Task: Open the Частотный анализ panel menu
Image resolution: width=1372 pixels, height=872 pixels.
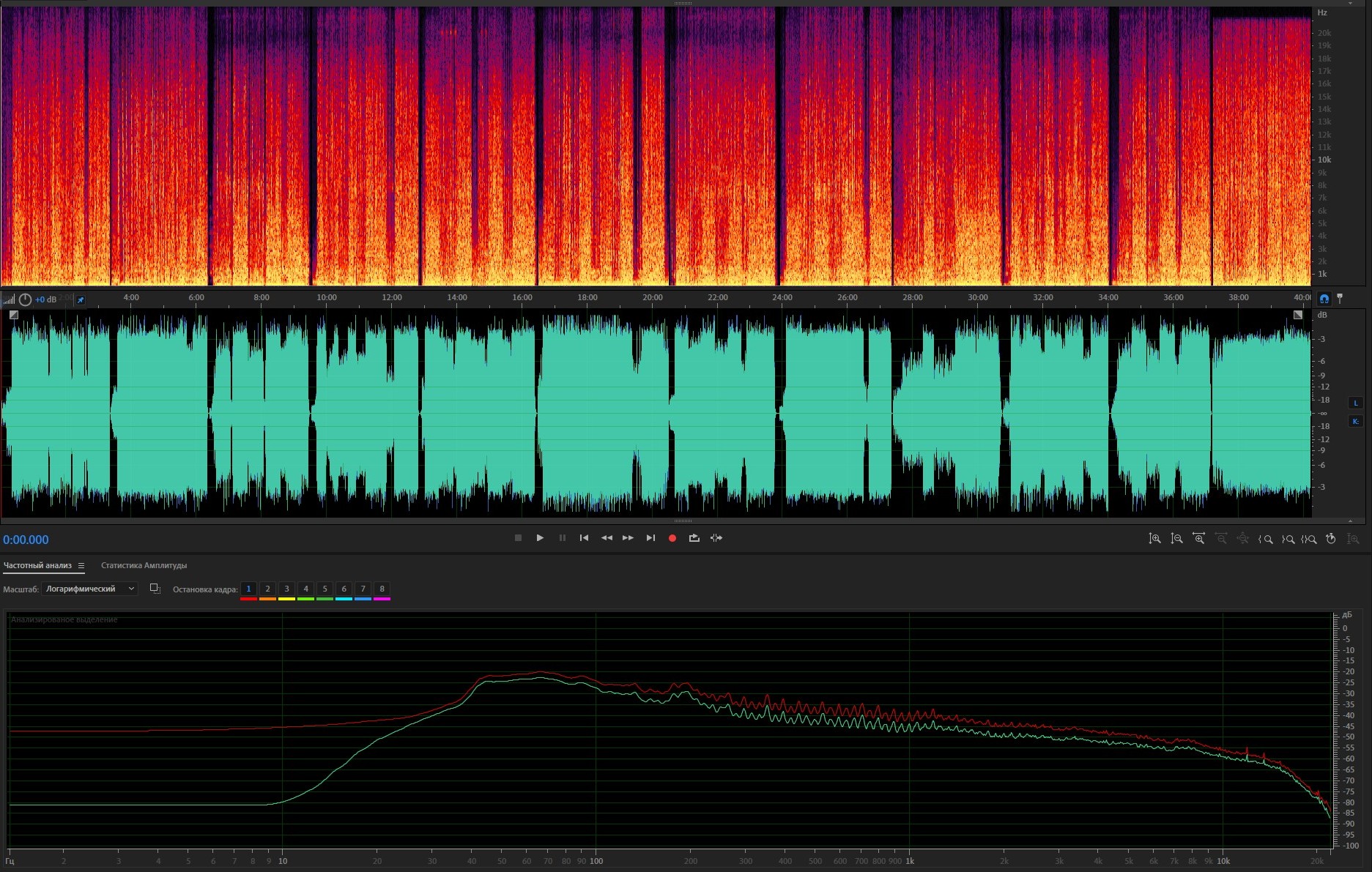Action: pyautogui.click(x=81, y=566)
